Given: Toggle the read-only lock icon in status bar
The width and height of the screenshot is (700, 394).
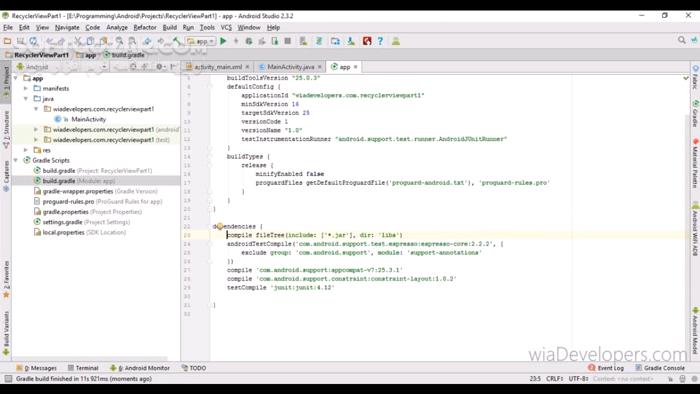Looking at the screenshot, I should point(670,379).
